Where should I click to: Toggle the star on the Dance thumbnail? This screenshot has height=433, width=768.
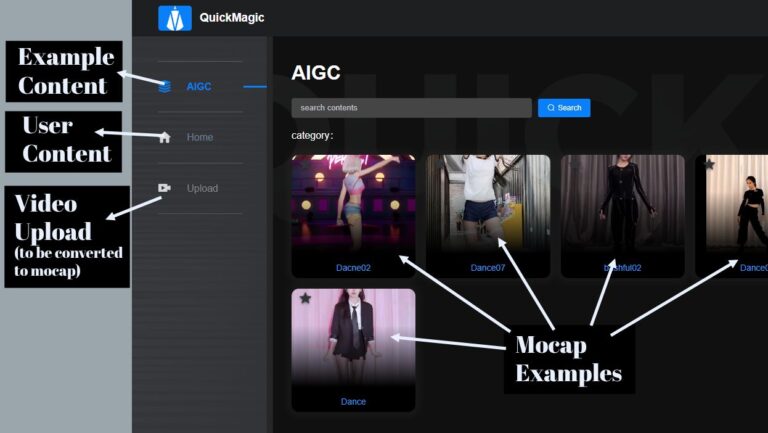point(305,298)
